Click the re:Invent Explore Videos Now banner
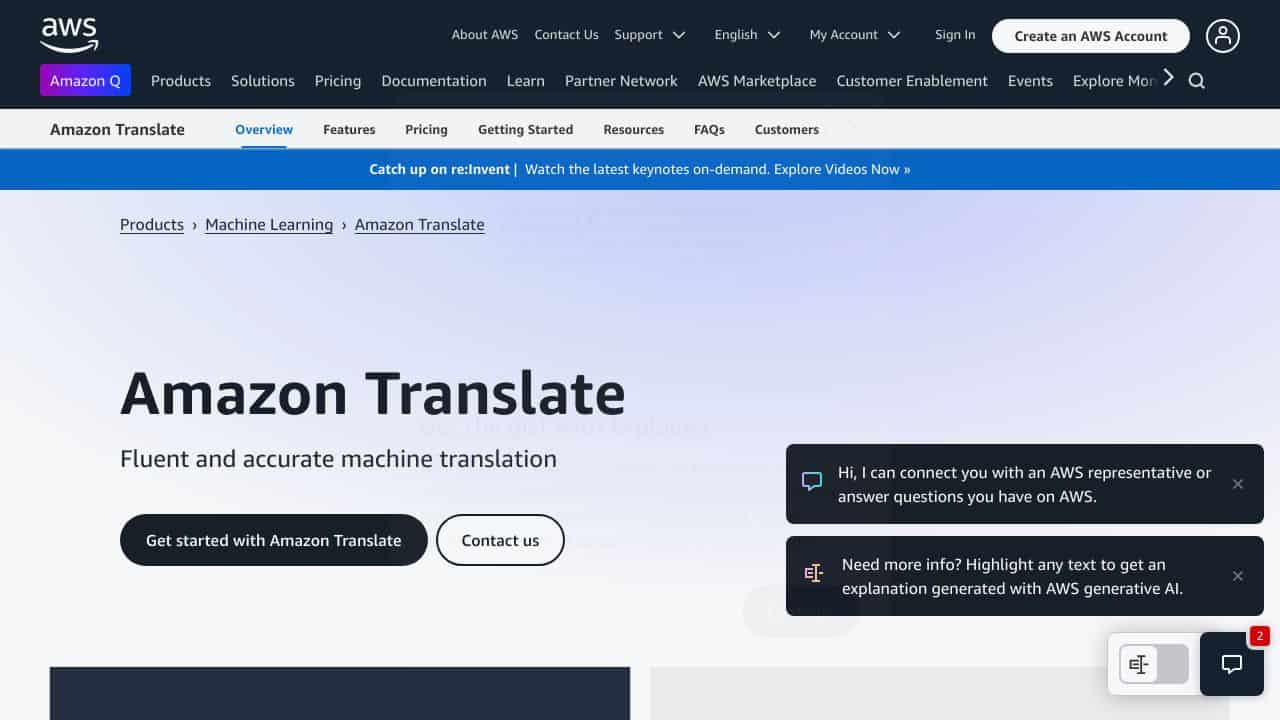Screen dimensions: 1280x720 [640, 169]
